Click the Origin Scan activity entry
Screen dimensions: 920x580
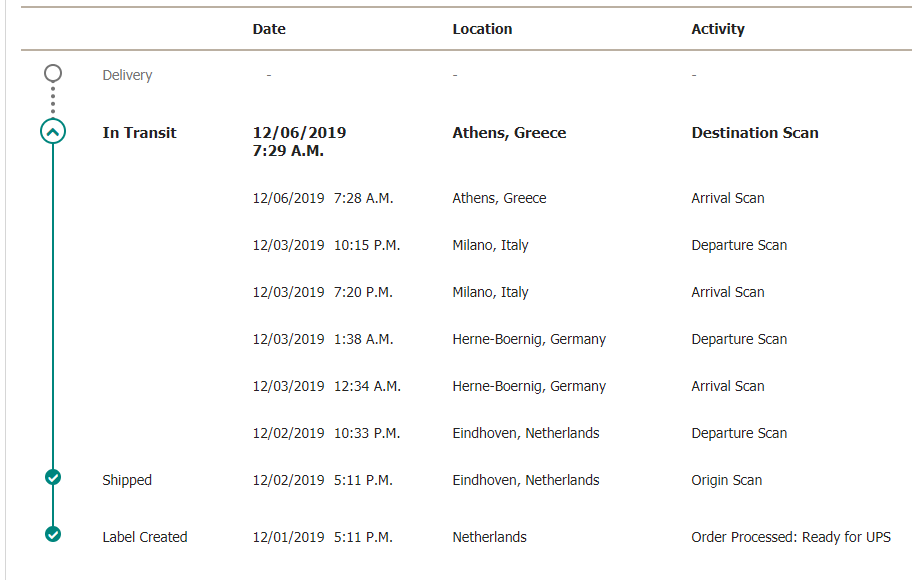727,480
